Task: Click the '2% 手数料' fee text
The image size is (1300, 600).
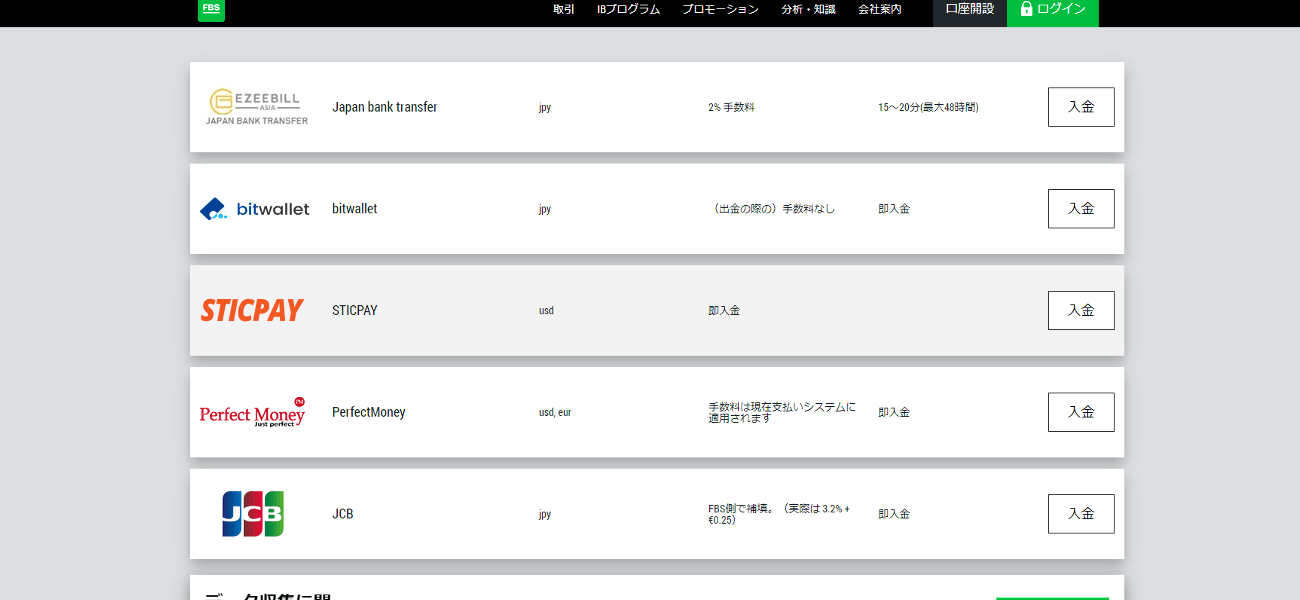Action: [x=731, y=107]
